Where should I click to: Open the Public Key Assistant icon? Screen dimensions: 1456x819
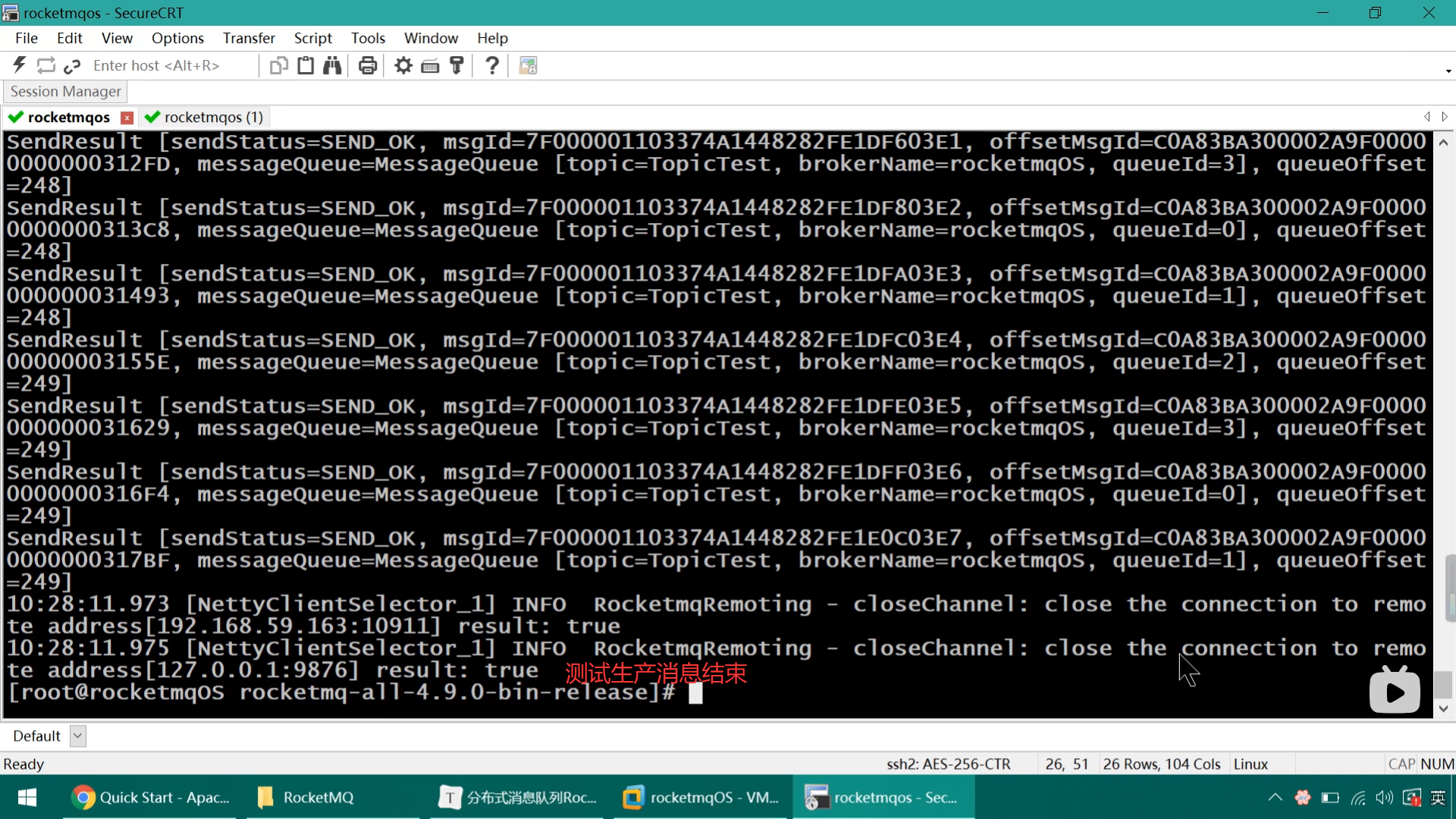click(x=457, y=65)
